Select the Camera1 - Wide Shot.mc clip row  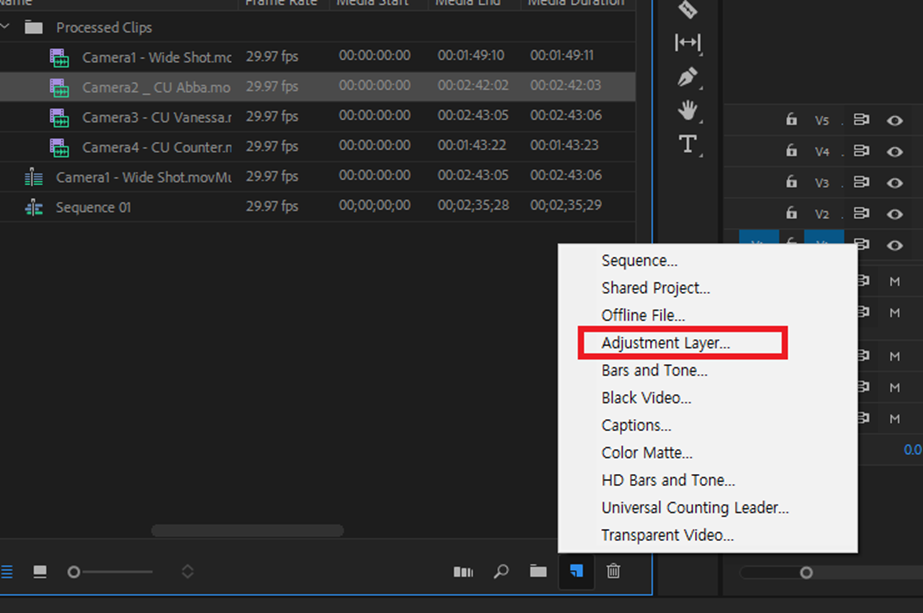(x=317, y=57)
